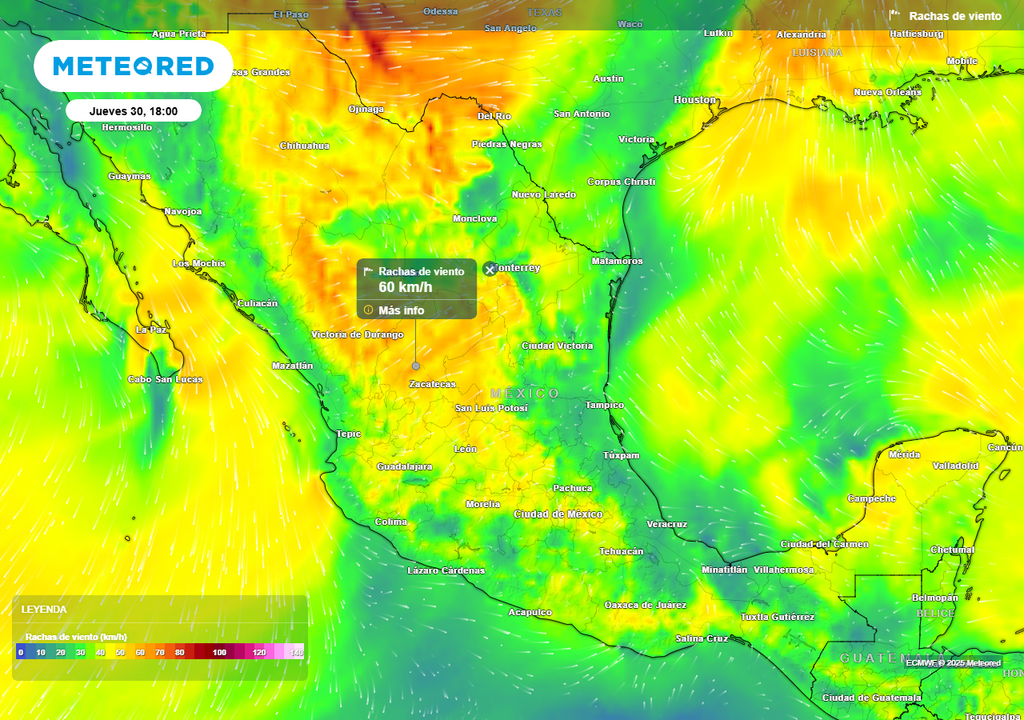The width and height of the screenshot is (1024, 720).
Task: Click the circular info icon beside Más info
Action: (368, 309)
